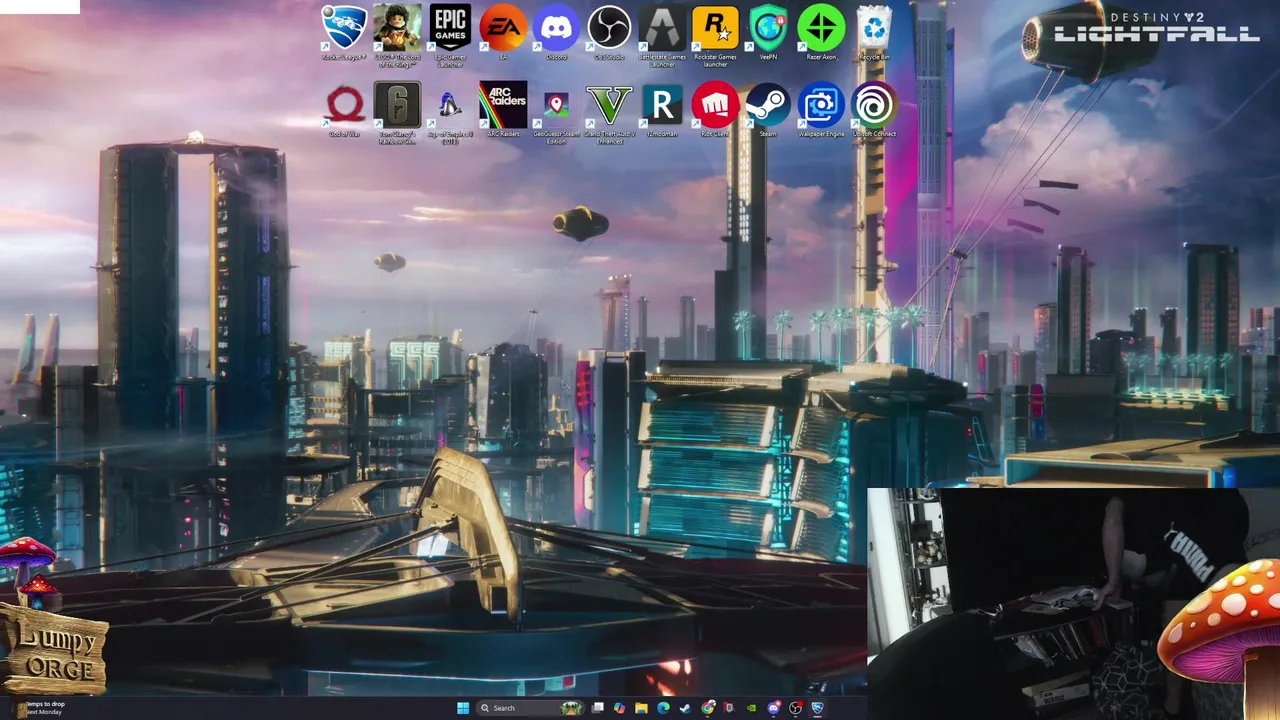
Task: Select the Recycle Bin desktop icon
Action: pos(874,34)
